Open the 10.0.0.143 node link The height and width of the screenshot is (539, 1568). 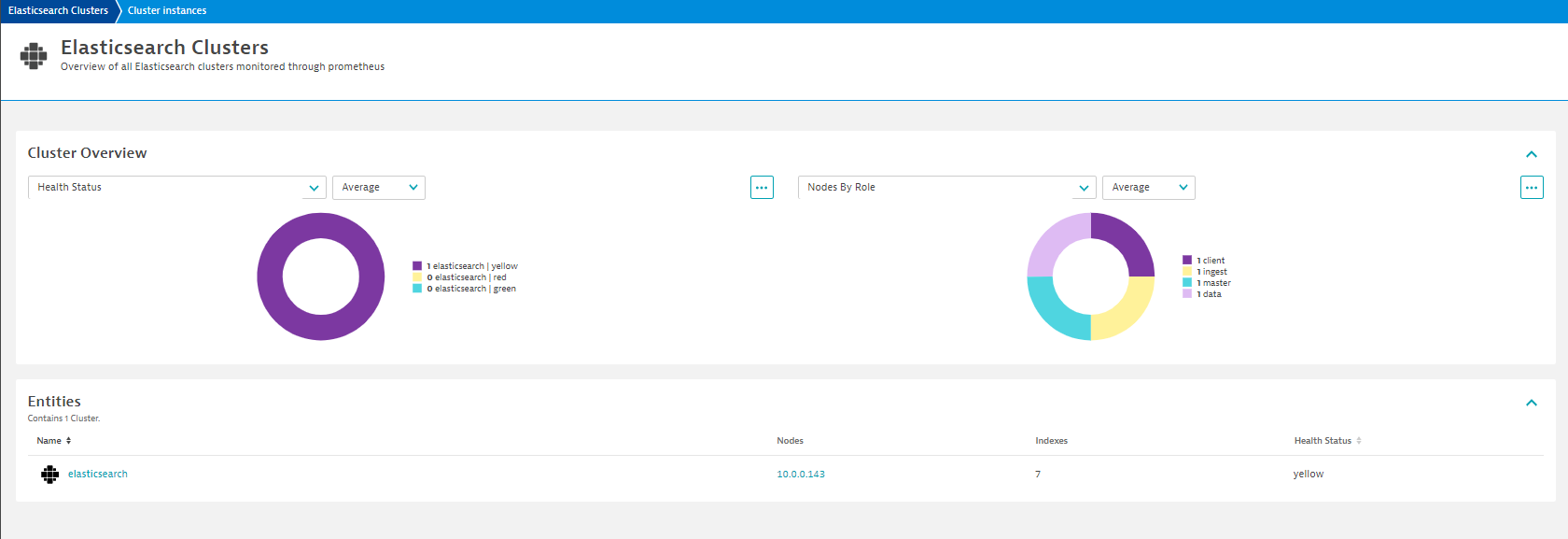pos(801,475)
